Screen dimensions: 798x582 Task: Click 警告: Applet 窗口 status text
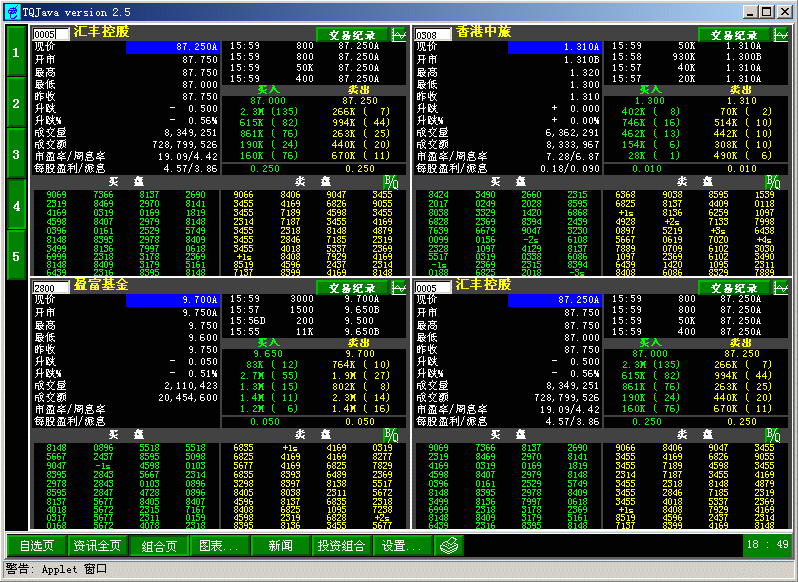click(56, 569)
